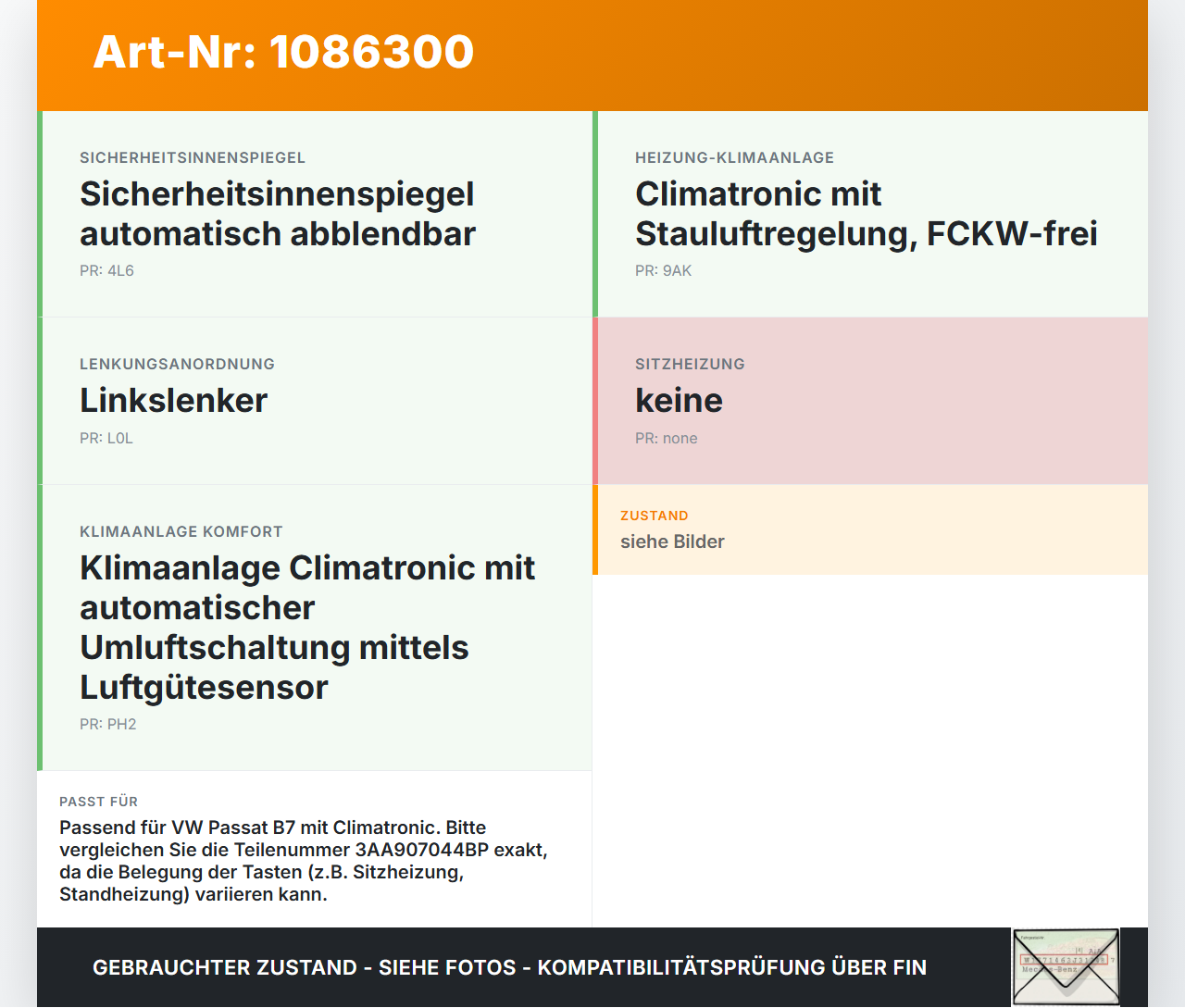
Task: Click the KLIMAANLAGE KOMFORT category label
Action: [x=181, y=531]
